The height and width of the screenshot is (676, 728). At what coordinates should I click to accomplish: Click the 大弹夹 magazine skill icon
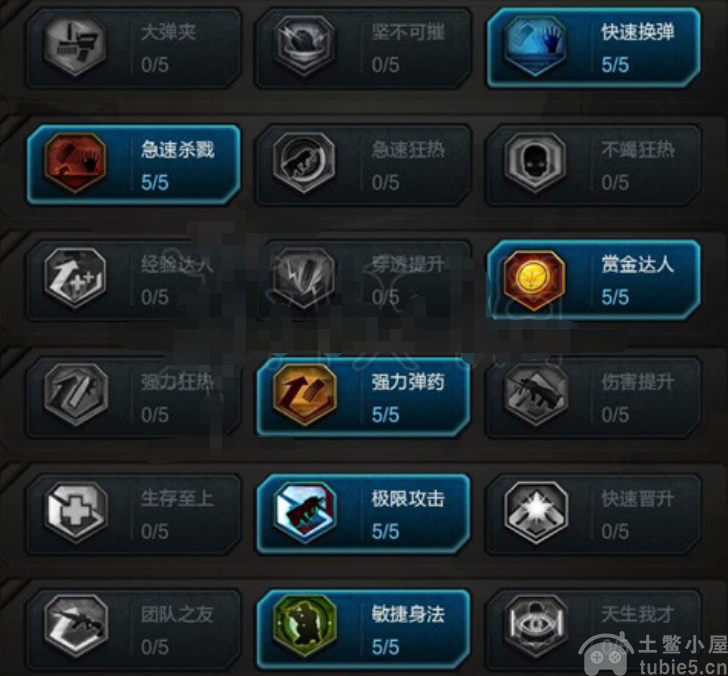pyautogui.click(x=75, y=46)
